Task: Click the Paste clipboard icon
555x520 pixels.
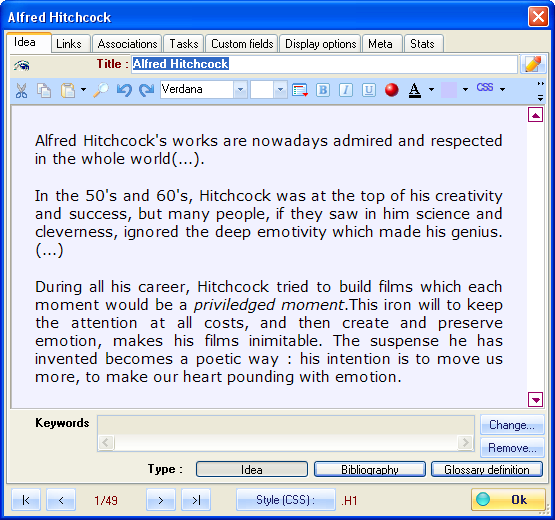Action: click(68, 90)
